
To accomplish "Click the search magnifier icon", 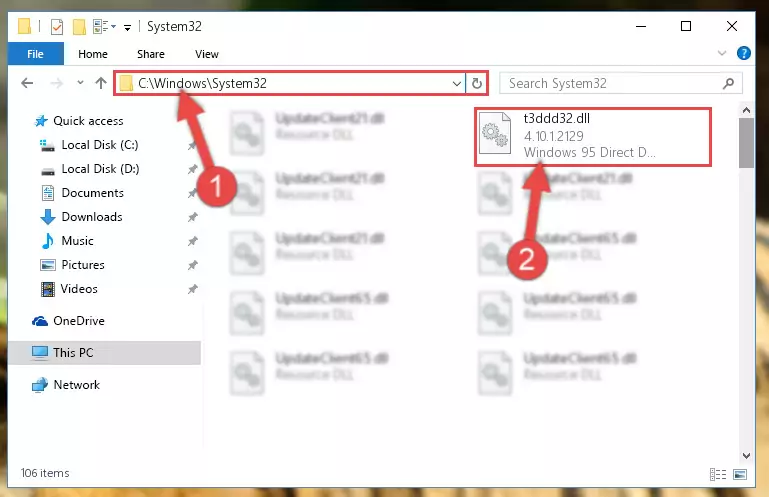I will [728, 83].
